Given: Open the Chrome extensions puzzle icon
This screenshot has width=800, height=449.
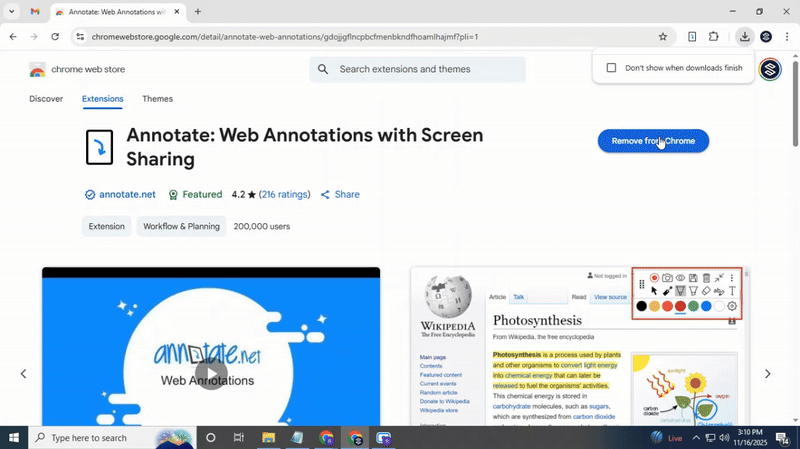Looking at the screenshot, I should pos(714,37).
